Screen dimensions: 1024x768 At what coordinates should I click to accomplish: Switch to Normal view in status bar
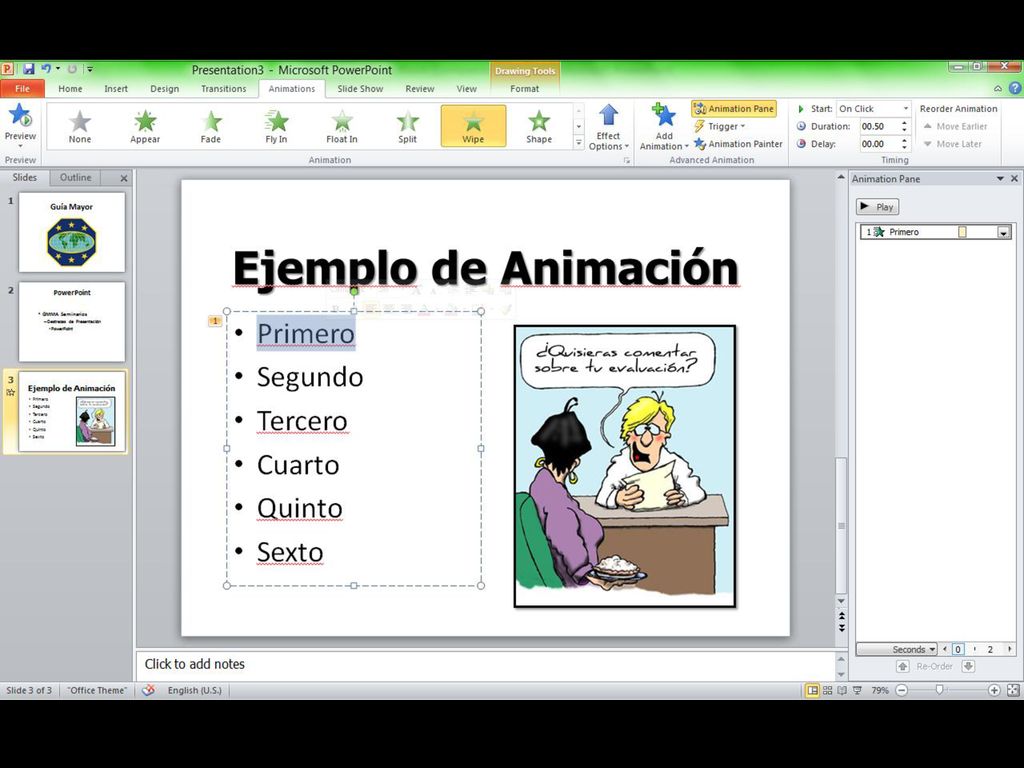(812, 690)
